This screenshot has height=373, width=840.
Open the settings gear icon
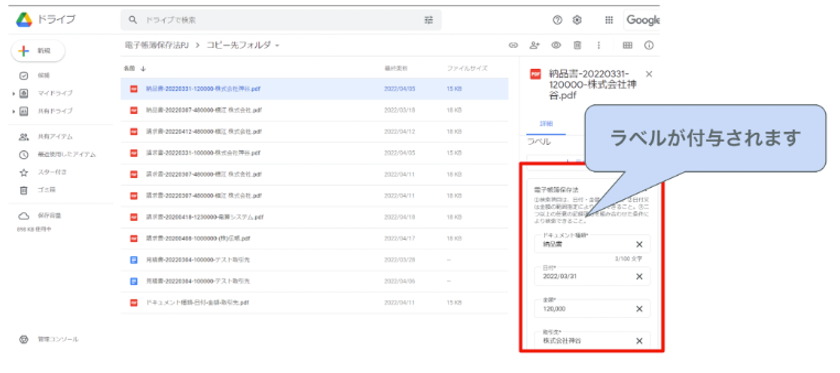577,20
